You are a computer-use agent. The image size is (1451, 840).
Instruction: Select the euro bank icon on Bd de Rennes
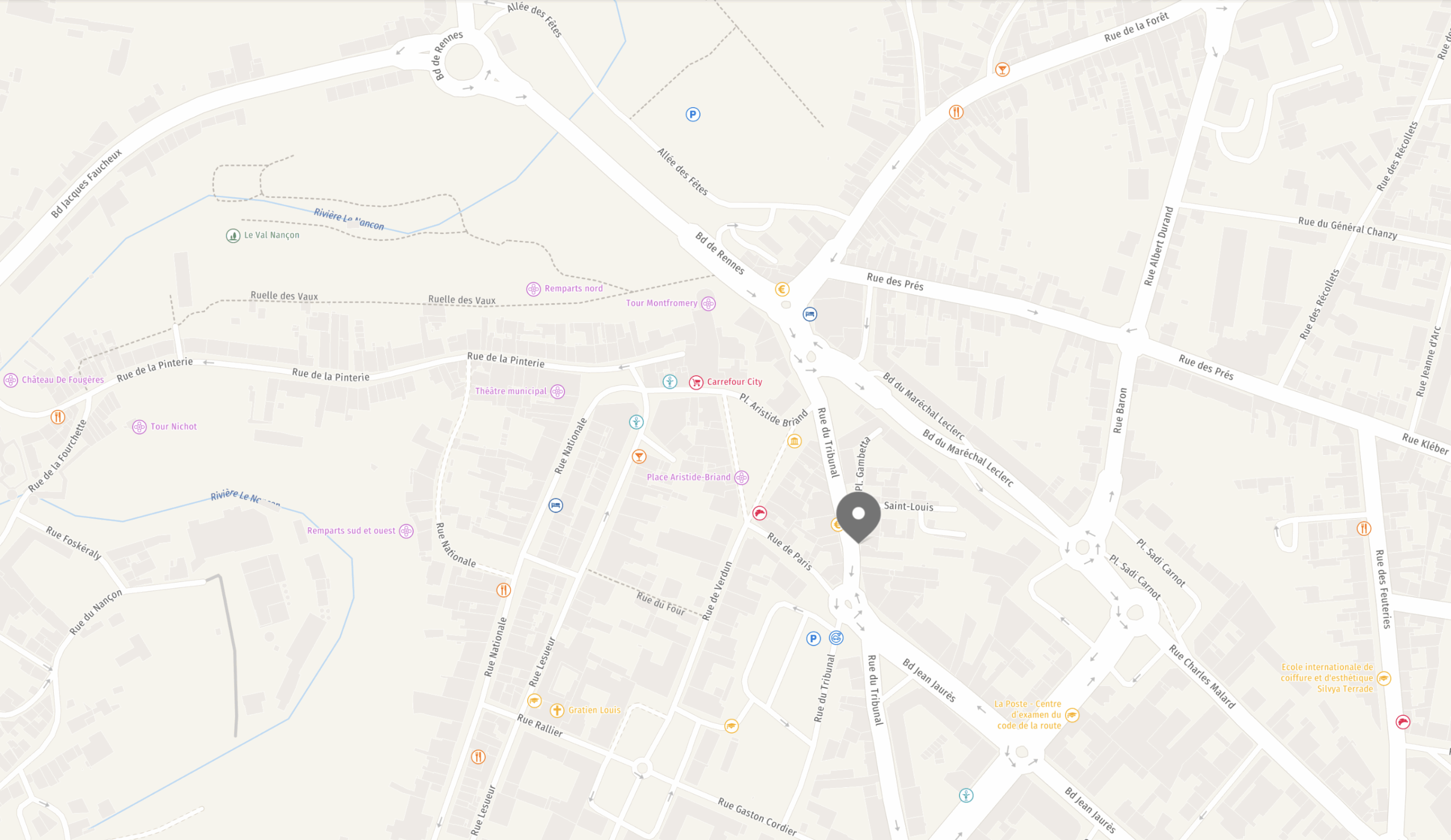(782, 289)
